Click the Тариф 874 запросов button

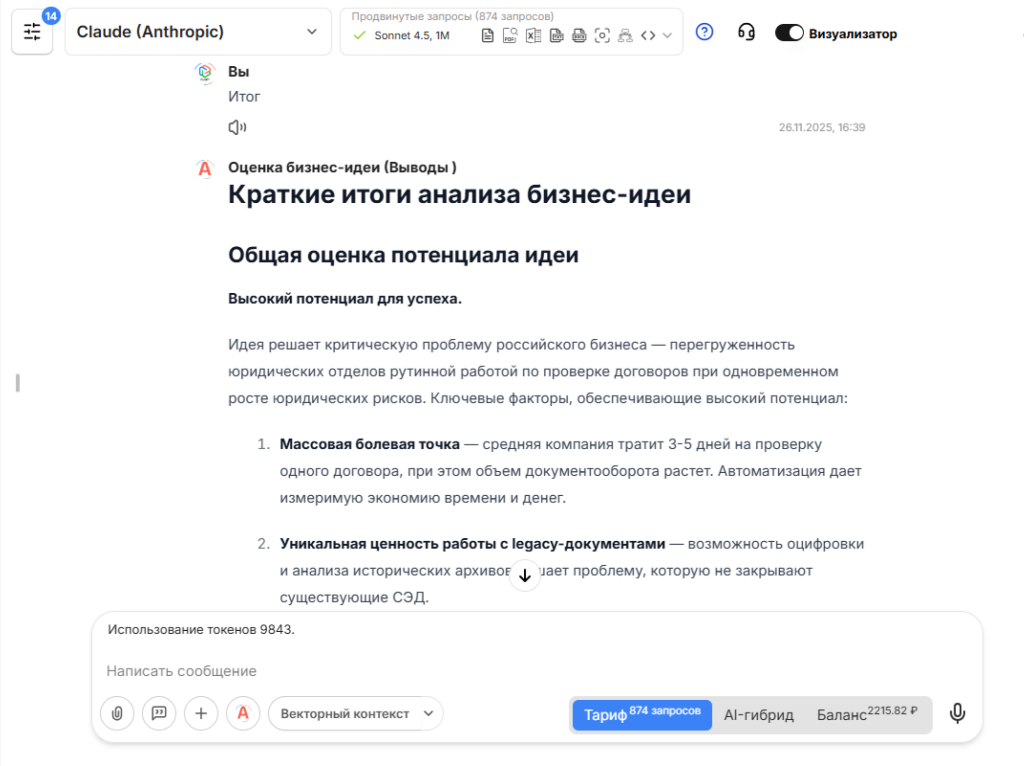coord(641,714)
